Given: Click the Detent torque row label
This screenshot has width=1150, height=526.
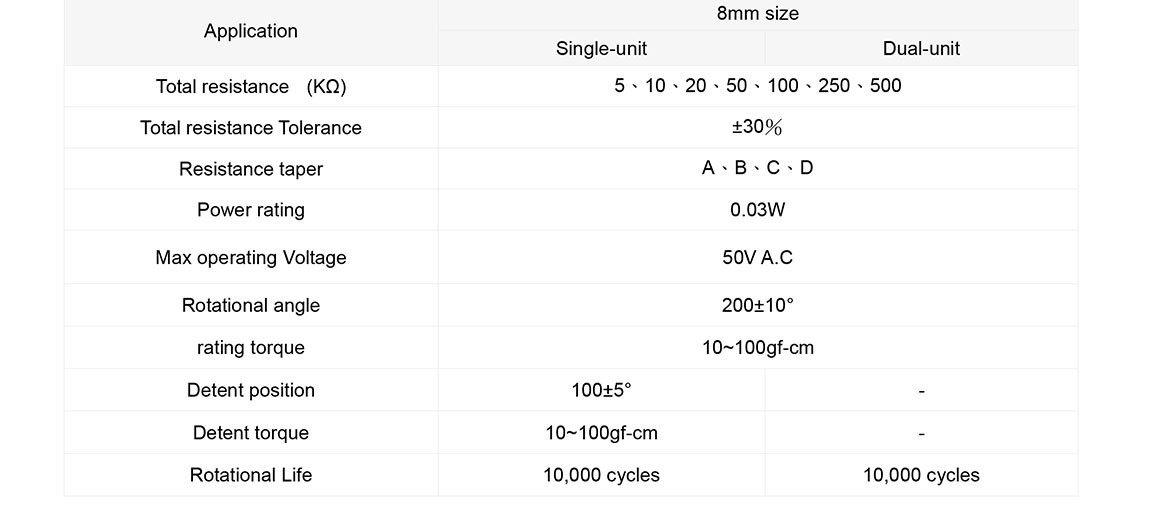Looking at the screenshot, I should tap(251, 433).
